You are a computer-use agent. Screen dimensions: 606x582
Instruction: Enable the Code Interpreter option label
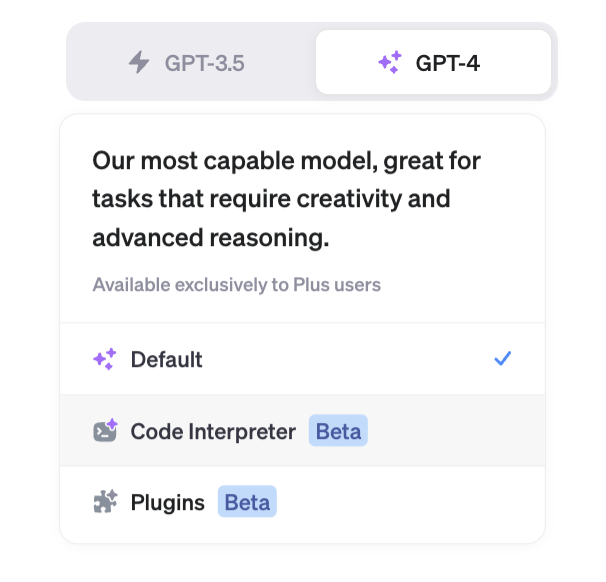point(213,431)
